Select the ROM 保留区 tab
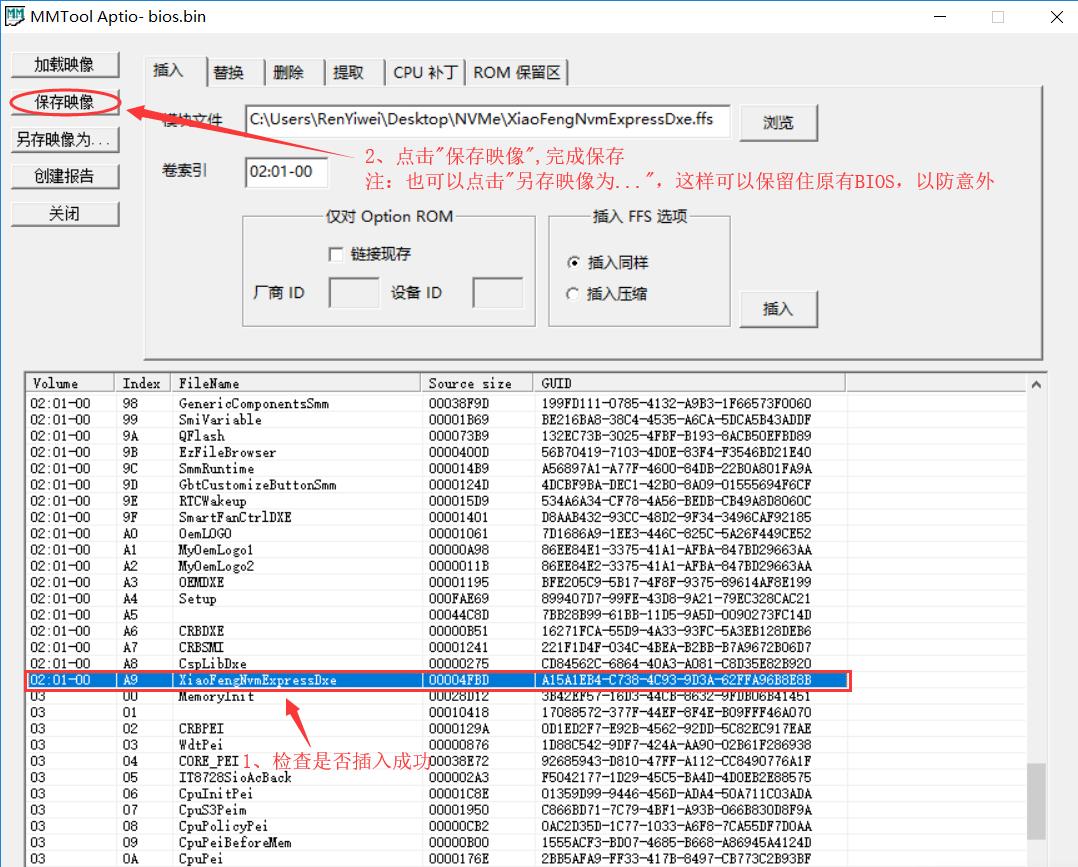This screenshot has width=1078, height=867. pos(513,71)
